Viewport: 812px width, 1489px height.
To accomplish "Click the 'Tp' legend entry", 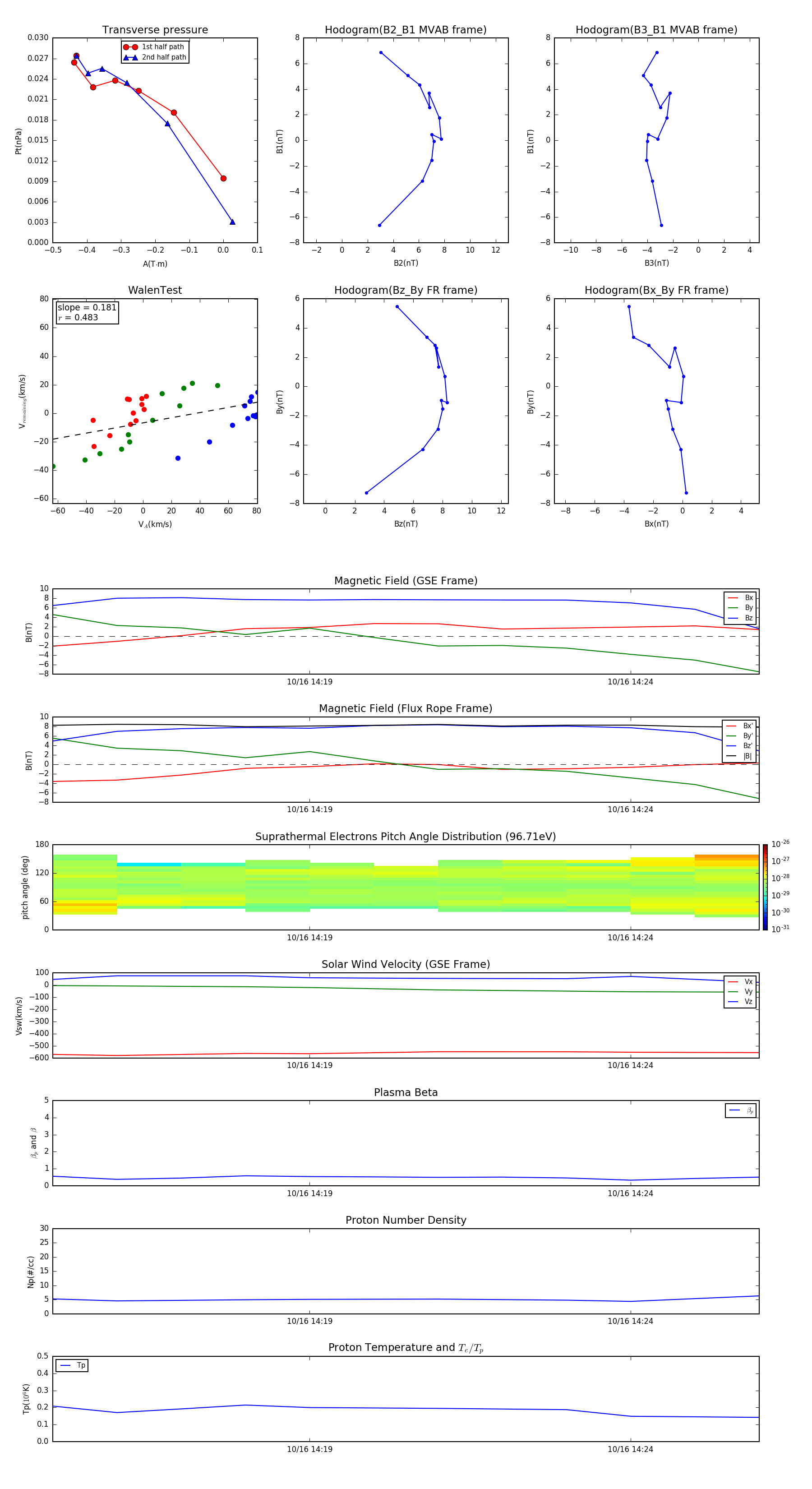I will pos(72,1366).
